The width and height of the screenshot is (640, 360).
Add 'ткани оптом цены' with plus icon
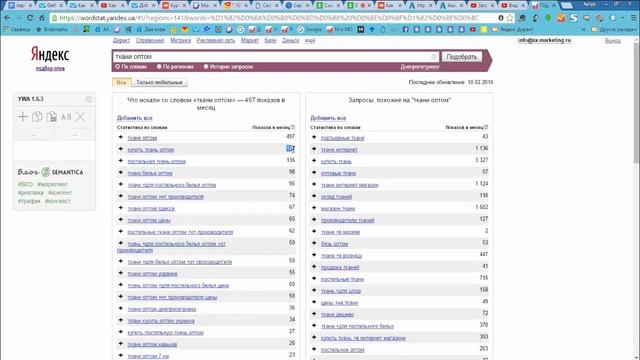point(120,220)
